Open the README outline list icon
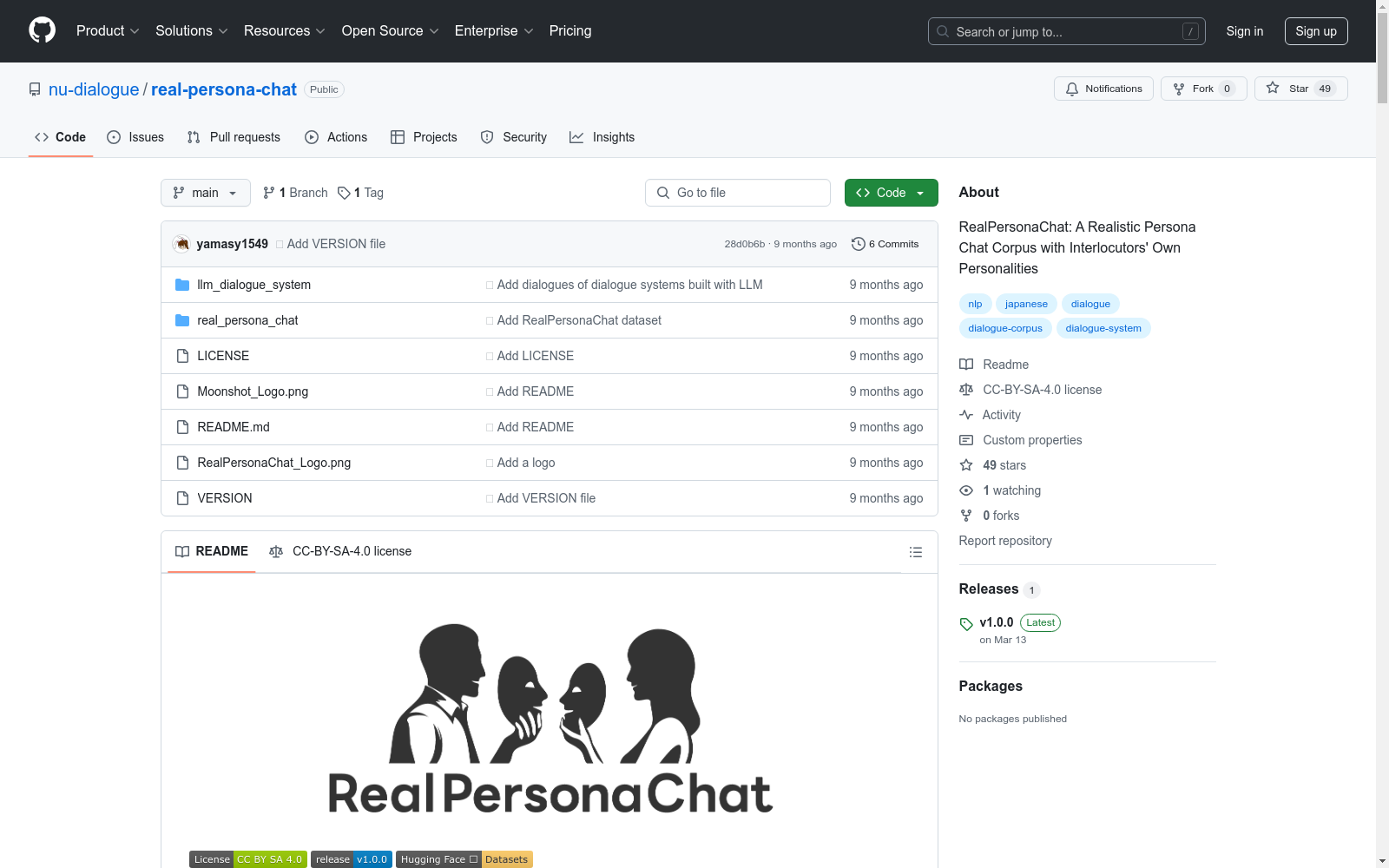This screenshot has width=1389, height=868. 915,552
